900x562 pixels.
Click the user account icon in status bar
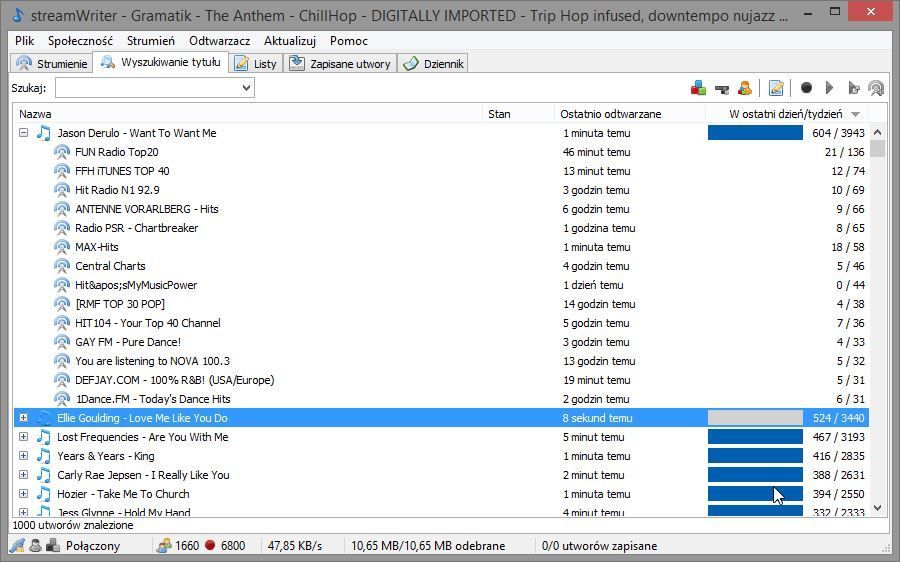coord(36,545)
